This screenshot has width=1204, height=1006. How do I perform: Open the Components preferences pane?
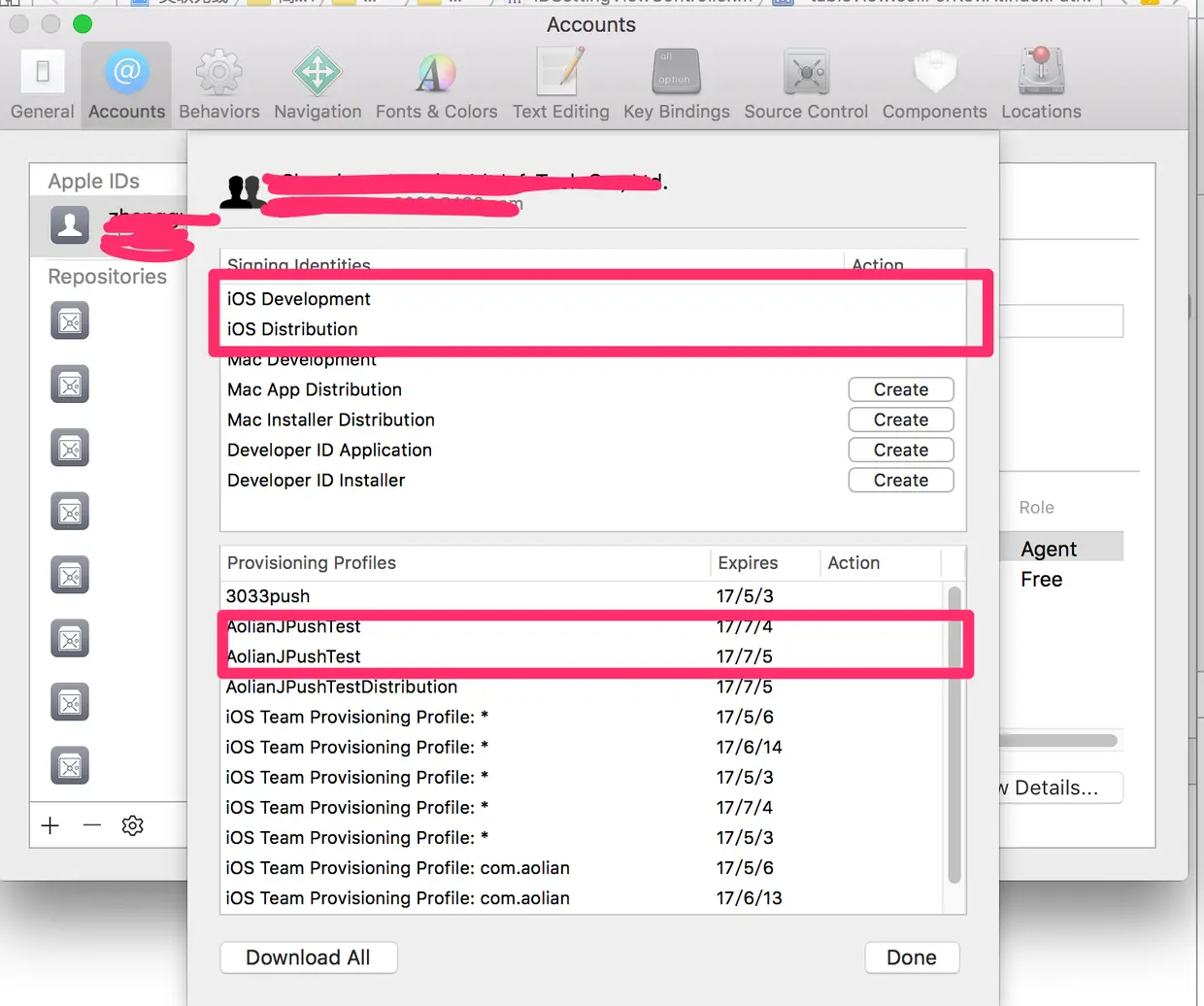click(x=934, y=84)
